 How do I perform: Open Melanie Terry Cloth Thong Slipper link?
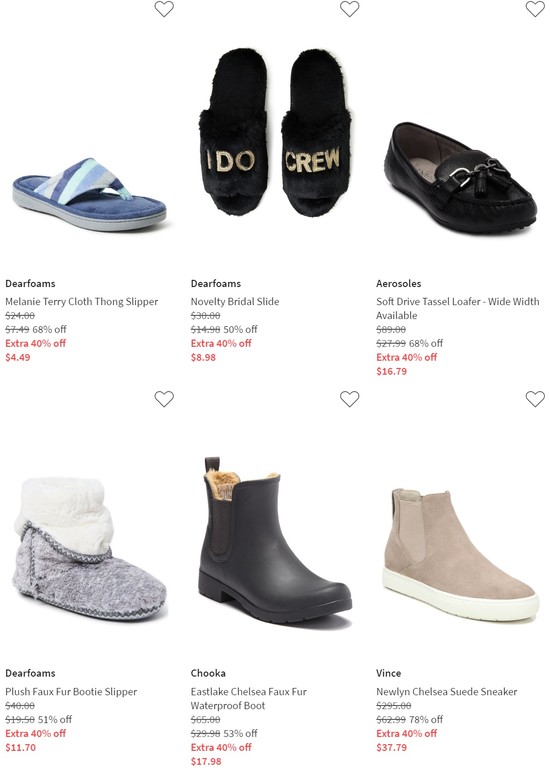tap(82, 301)
